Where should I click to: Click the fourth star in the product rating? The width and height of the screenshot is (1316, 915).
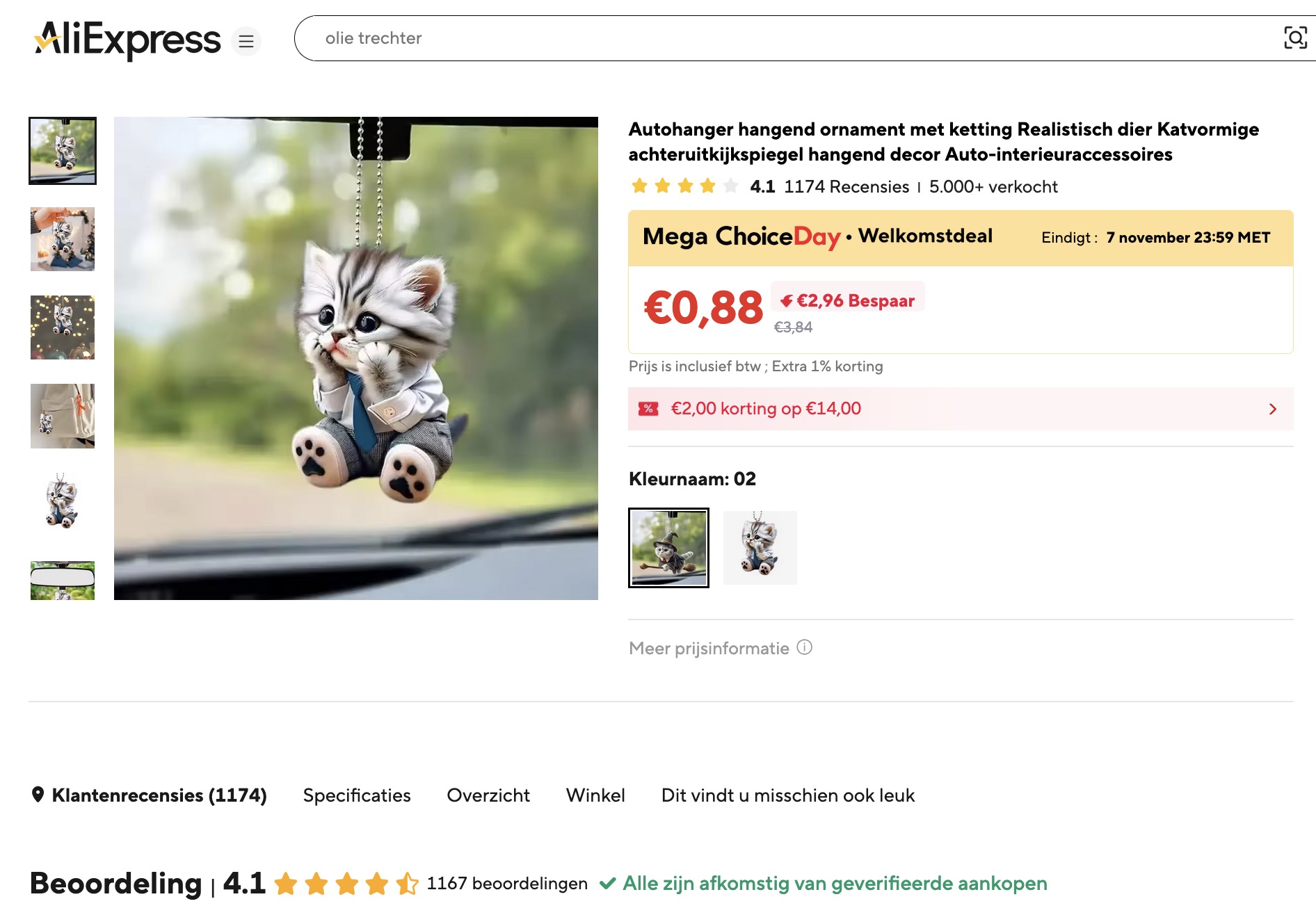707,186
